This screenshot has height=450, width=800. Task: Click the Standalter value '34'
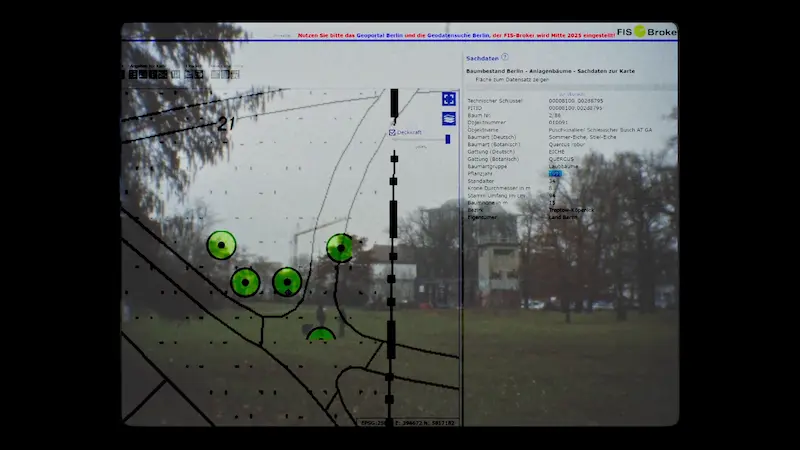pyautogui.click(x=552, y=181)
